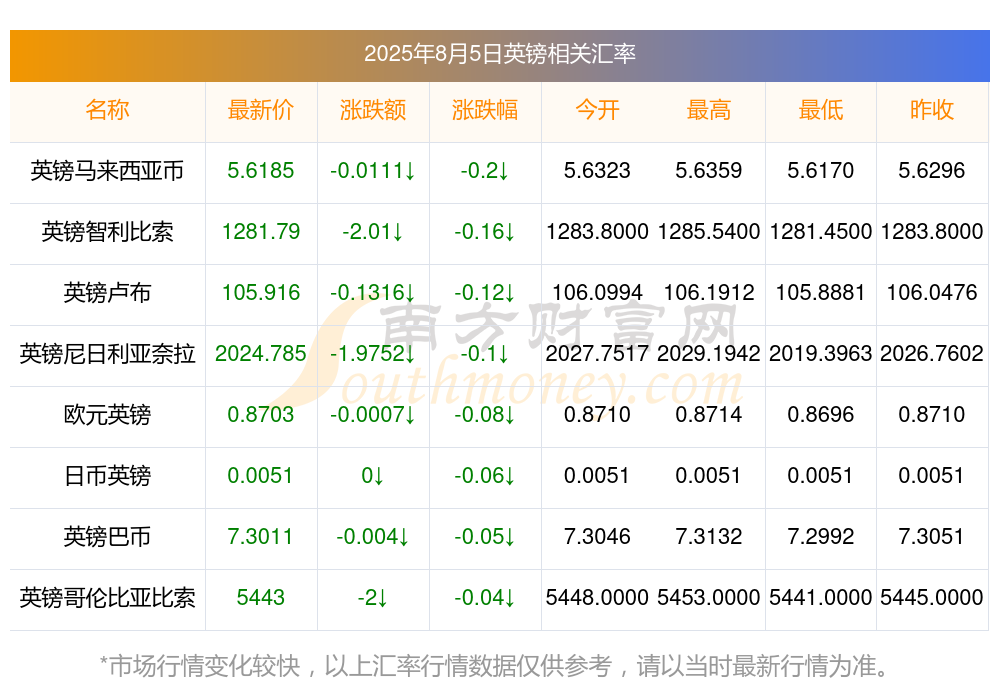The height and width of the screenshot is (698, 1000).
Task: Click change amount -0.1316↓
Action: (x=372, y=293)
